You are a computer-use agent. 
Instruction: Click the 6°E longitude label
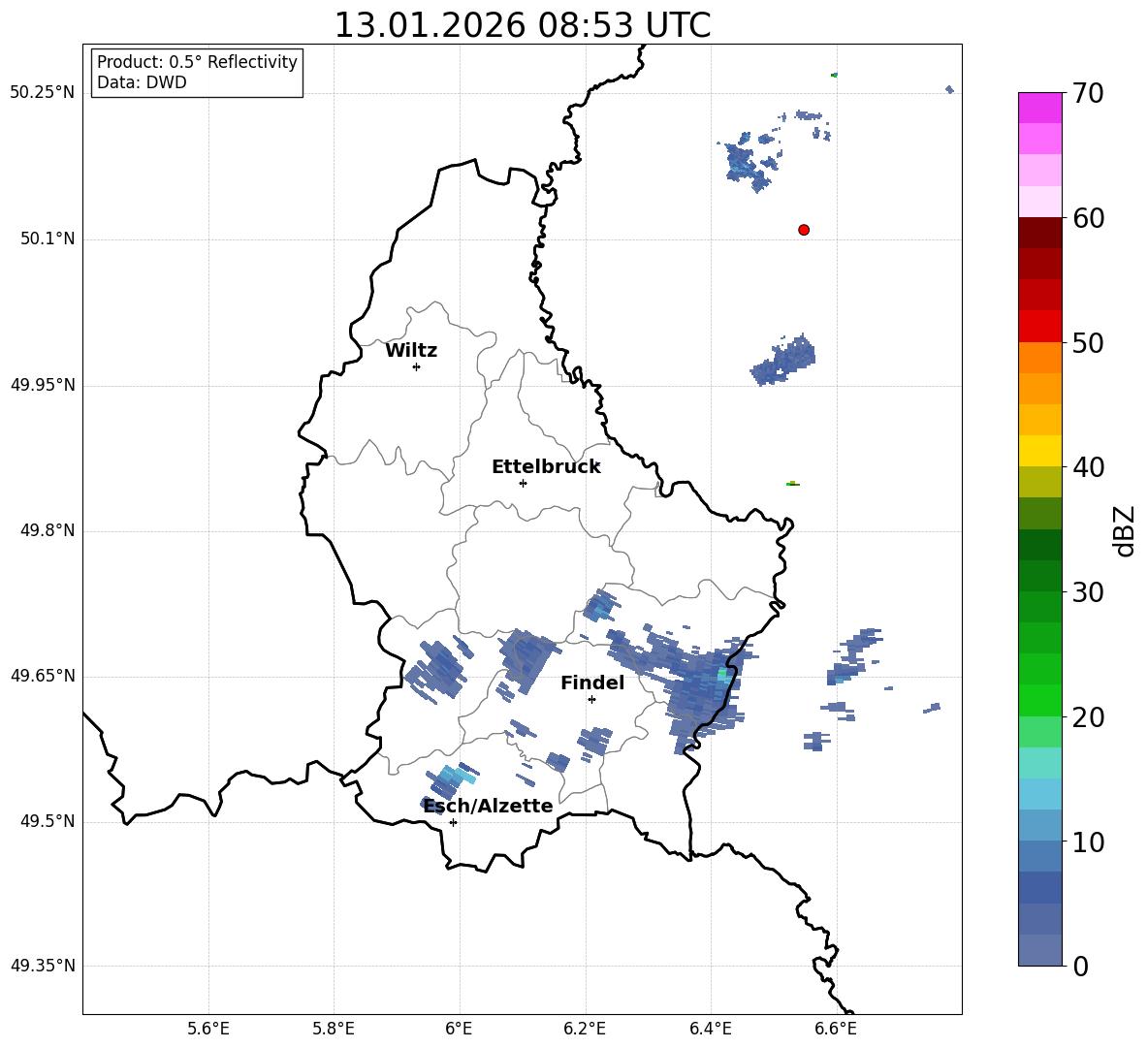coord(459,1029)
